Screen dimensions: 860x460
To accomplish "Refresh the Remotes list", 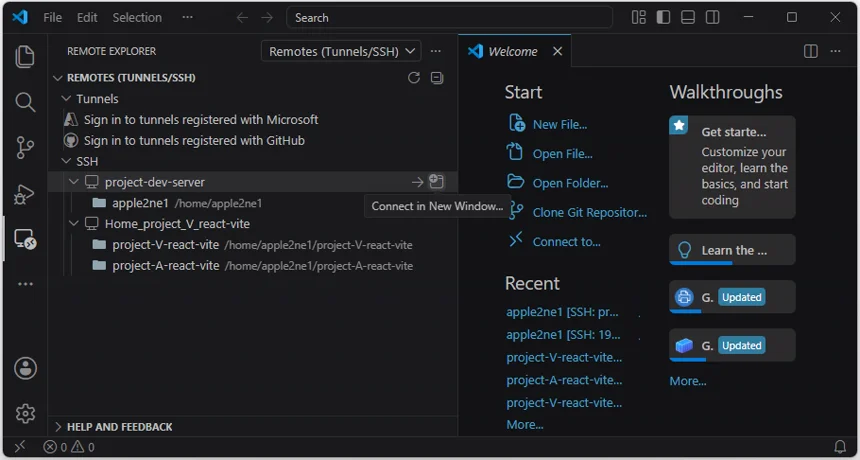I will (414, 78).
